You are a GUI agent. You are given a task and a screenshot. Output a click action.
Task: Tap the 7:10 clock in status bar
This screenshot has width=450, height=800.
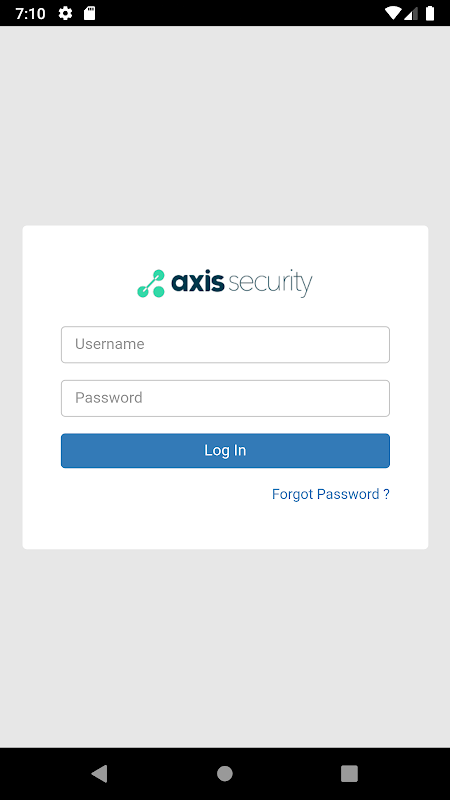31,13
